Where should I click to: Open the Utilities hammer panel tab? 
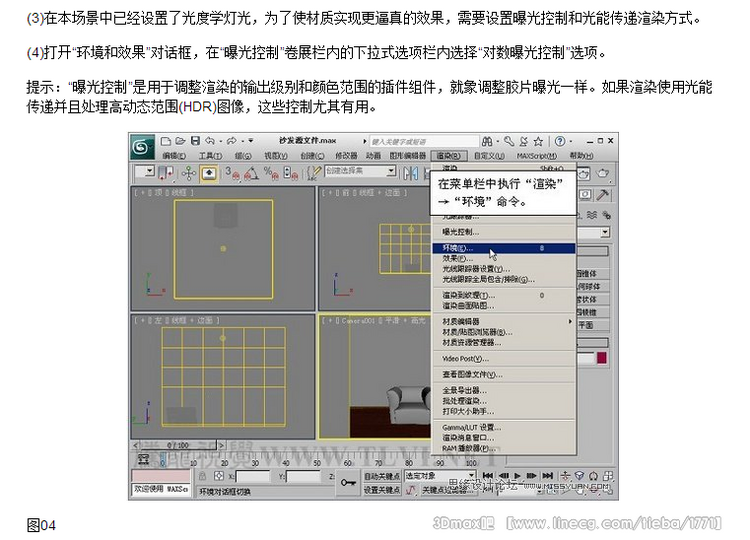tap(603, 195)
